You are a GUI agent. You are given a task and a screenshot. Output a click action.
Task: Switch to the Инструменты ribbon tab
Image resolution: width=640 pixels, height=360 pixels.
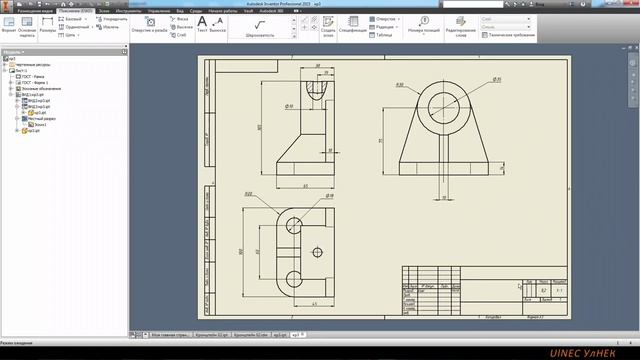pyautogui.click(x=128, y=11)
